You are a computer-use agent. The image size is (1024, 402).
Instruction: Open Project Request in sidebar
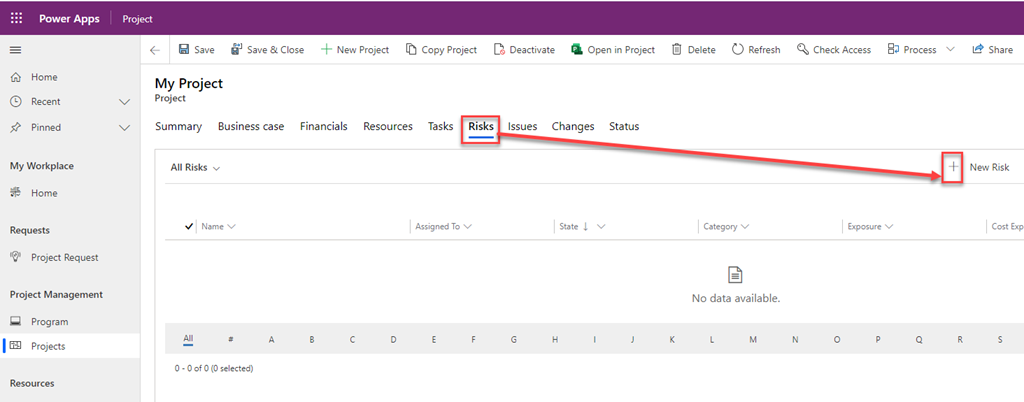64,257
